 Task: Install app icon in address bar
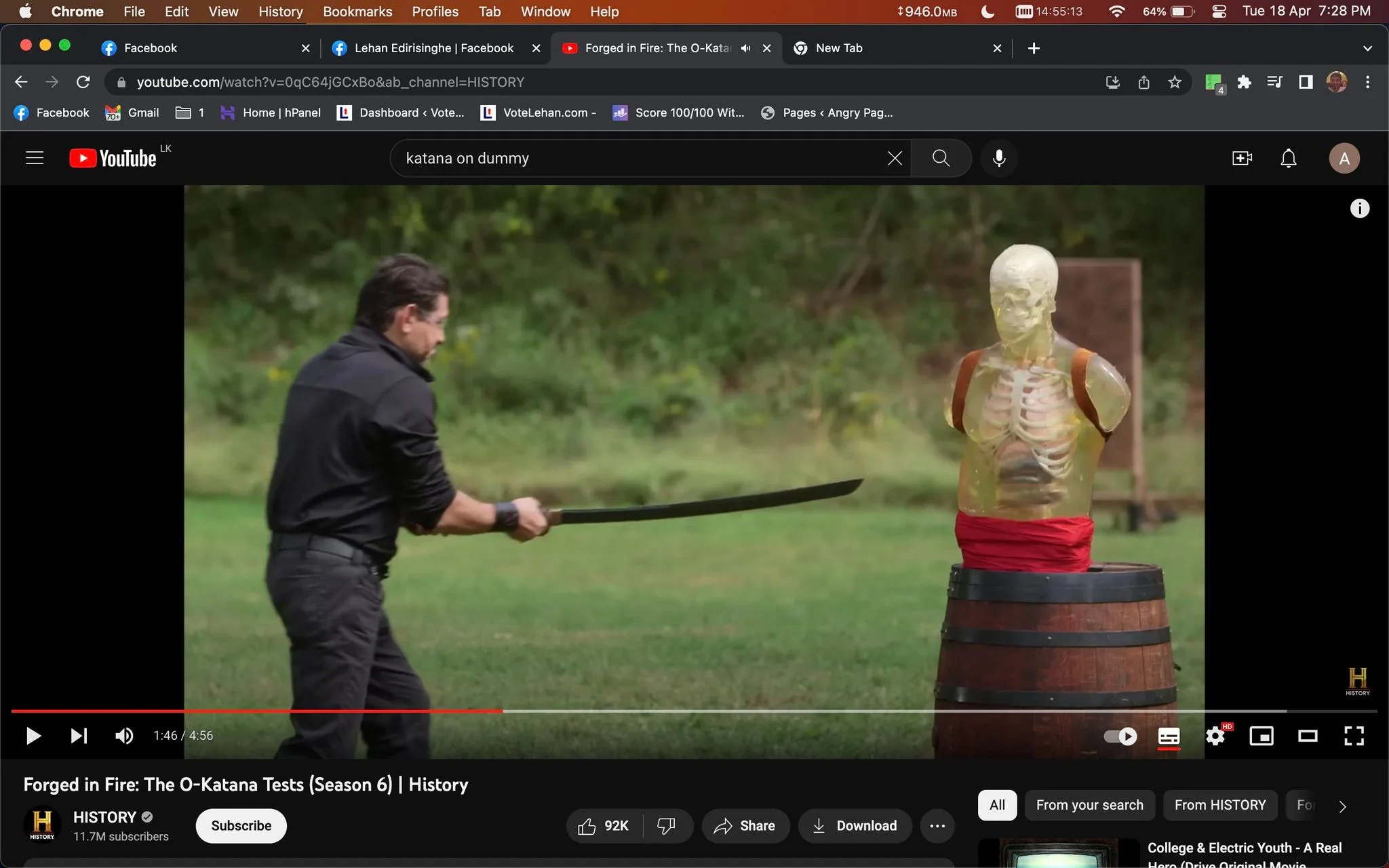[1113, 82]
